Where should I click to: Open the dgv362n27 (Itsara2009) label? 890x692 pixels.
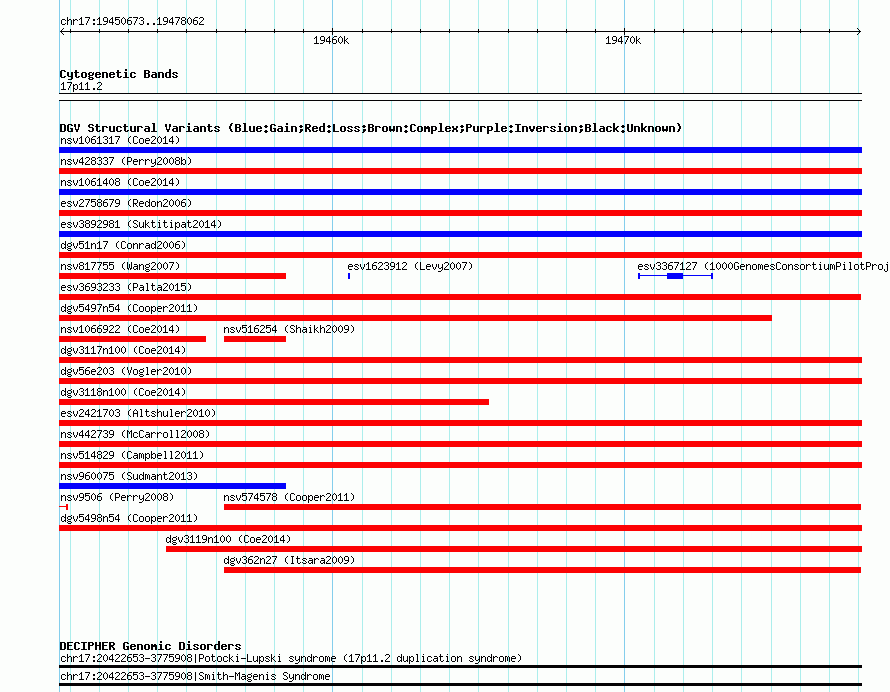pyautogui.click(x=289, y=560)
